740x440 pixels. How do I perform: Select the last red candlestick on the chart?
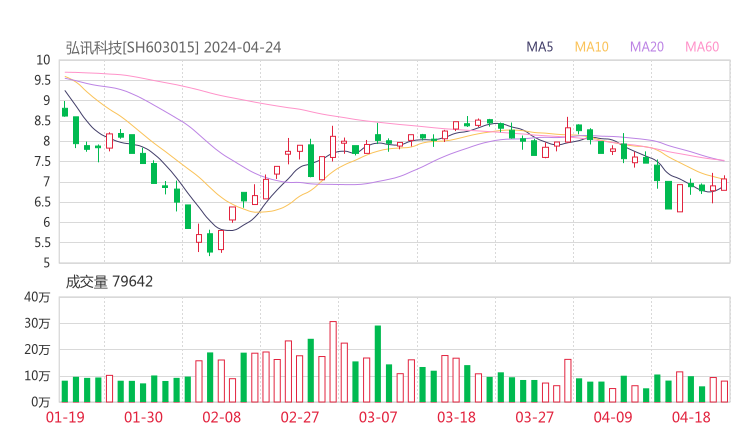click(724, 184)
